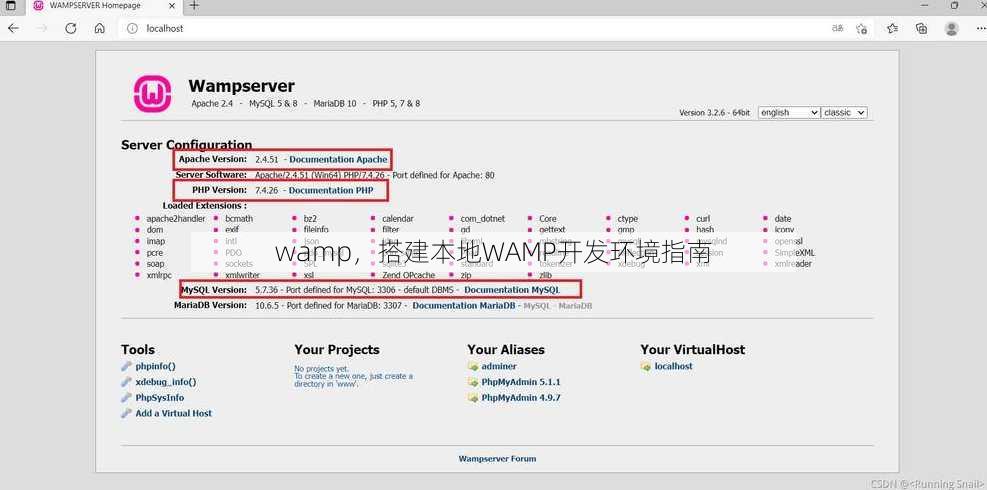
Task: Visit the Wampserver Forum link
Action: (x=497, y=459)
